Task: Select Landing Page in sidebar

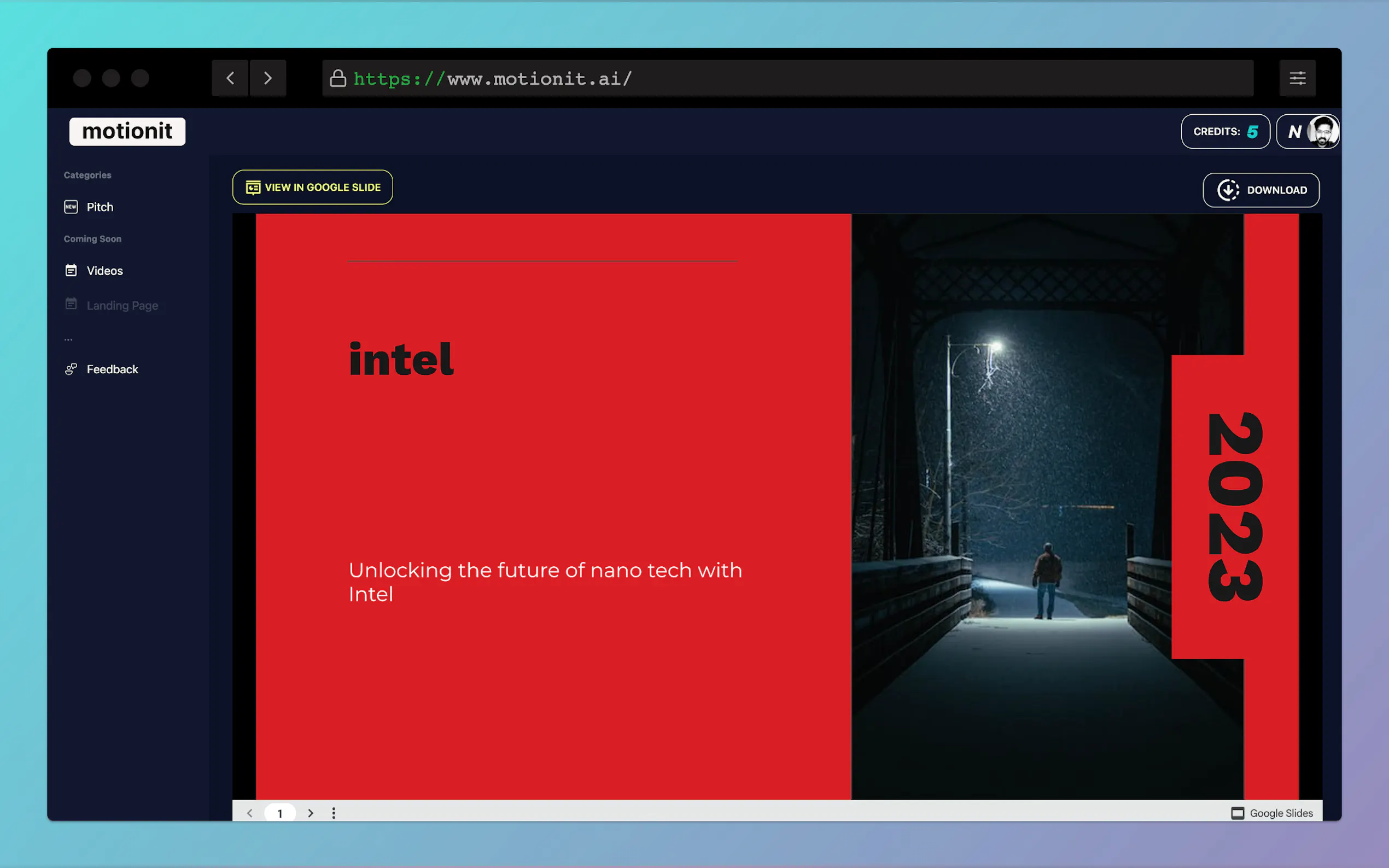Action: pyautogui.click(x=122, y=306)
